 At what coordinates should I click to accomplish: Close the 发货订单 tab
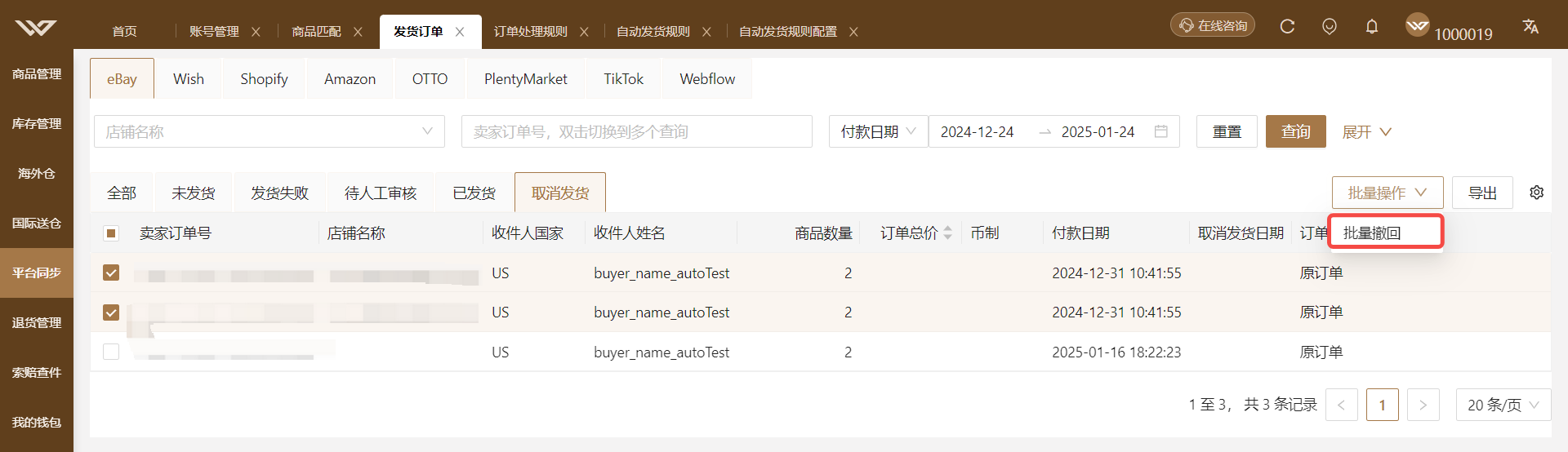pyautogui.click(x=460, y=32)
